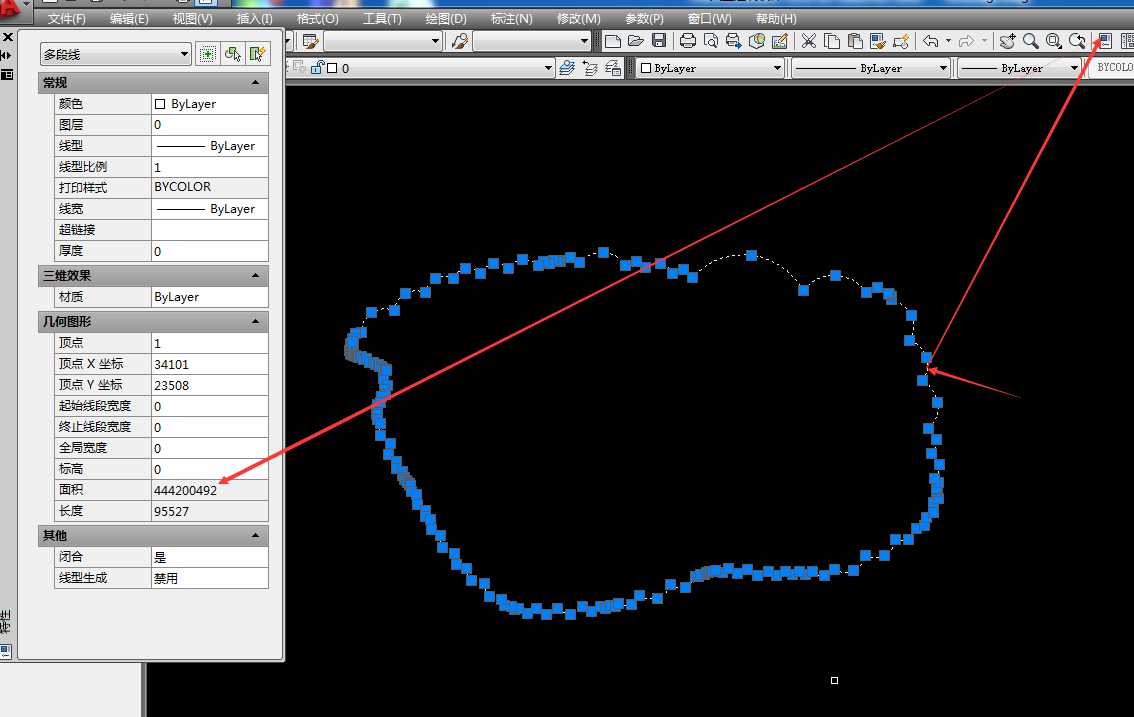This screenshot has width=1134, height=717.
Task: Collapse the 其他 section
Action: pos(255,535)
